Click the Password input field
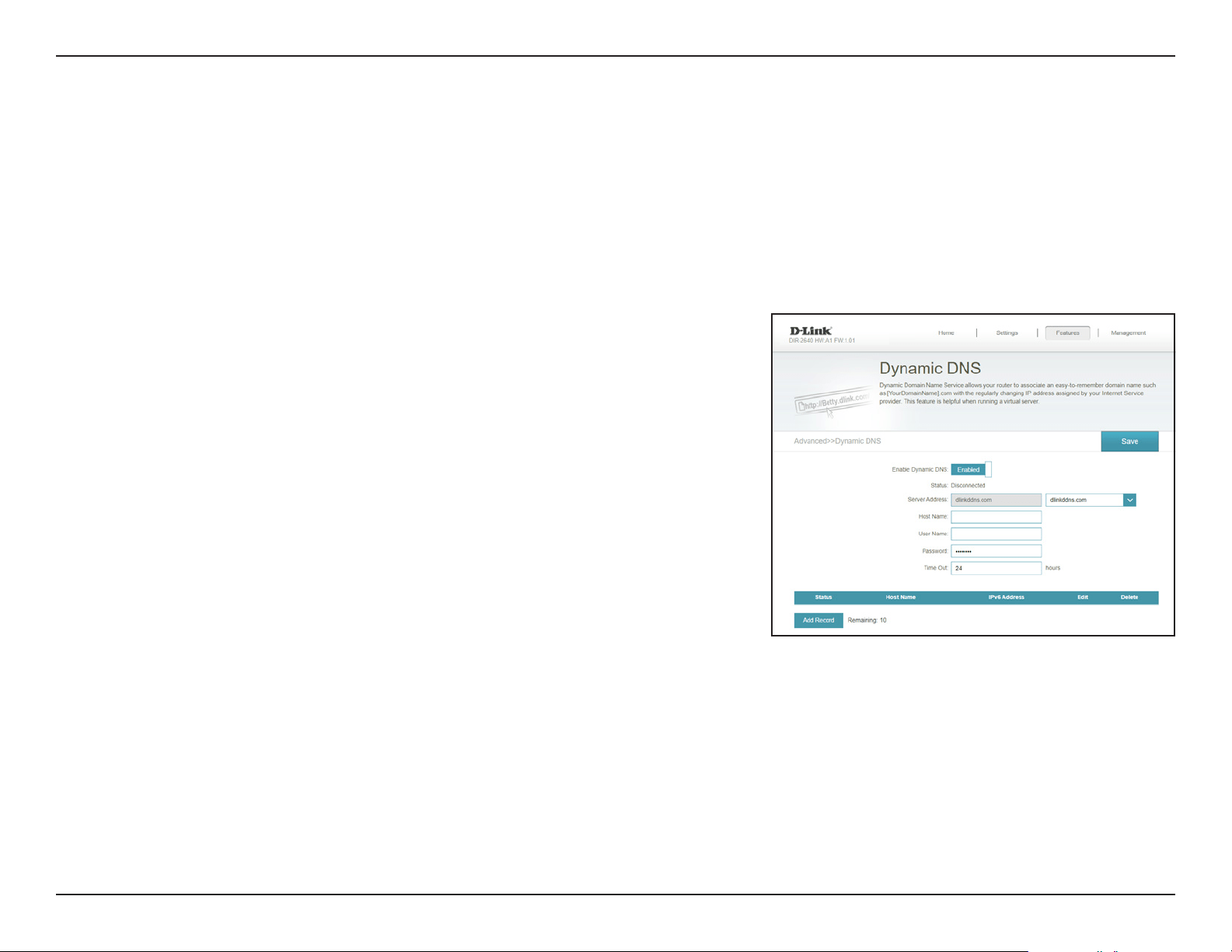 pos(996,551)
